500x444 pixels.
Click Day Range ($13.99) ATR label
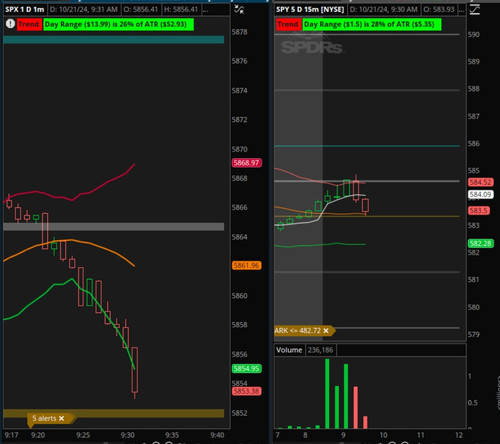[x=118, y=24]
